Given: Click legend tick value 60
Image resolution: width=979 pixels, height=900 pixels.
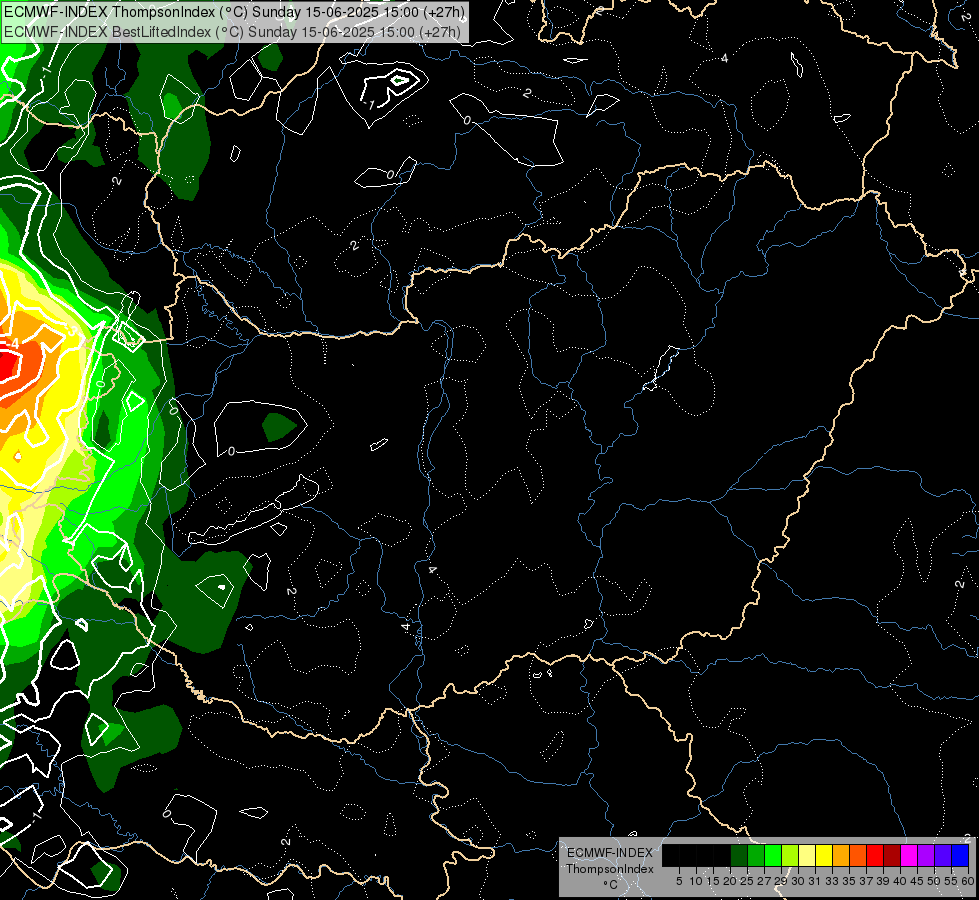Looking at the screenshot, I should coord(968,881).
